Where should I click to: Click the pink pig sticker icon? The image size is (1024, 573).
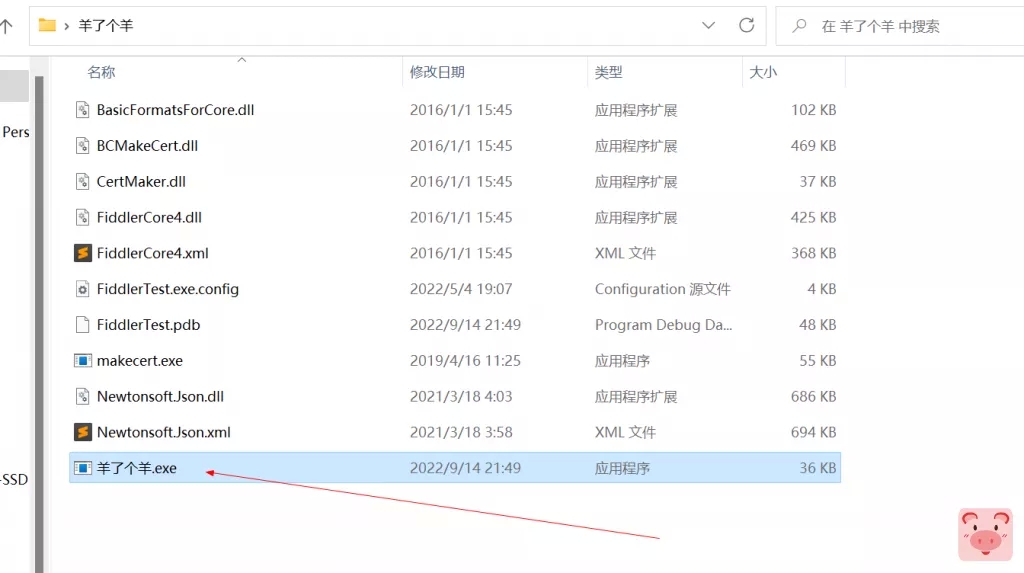pyautogui.click(x=985, y=534)
